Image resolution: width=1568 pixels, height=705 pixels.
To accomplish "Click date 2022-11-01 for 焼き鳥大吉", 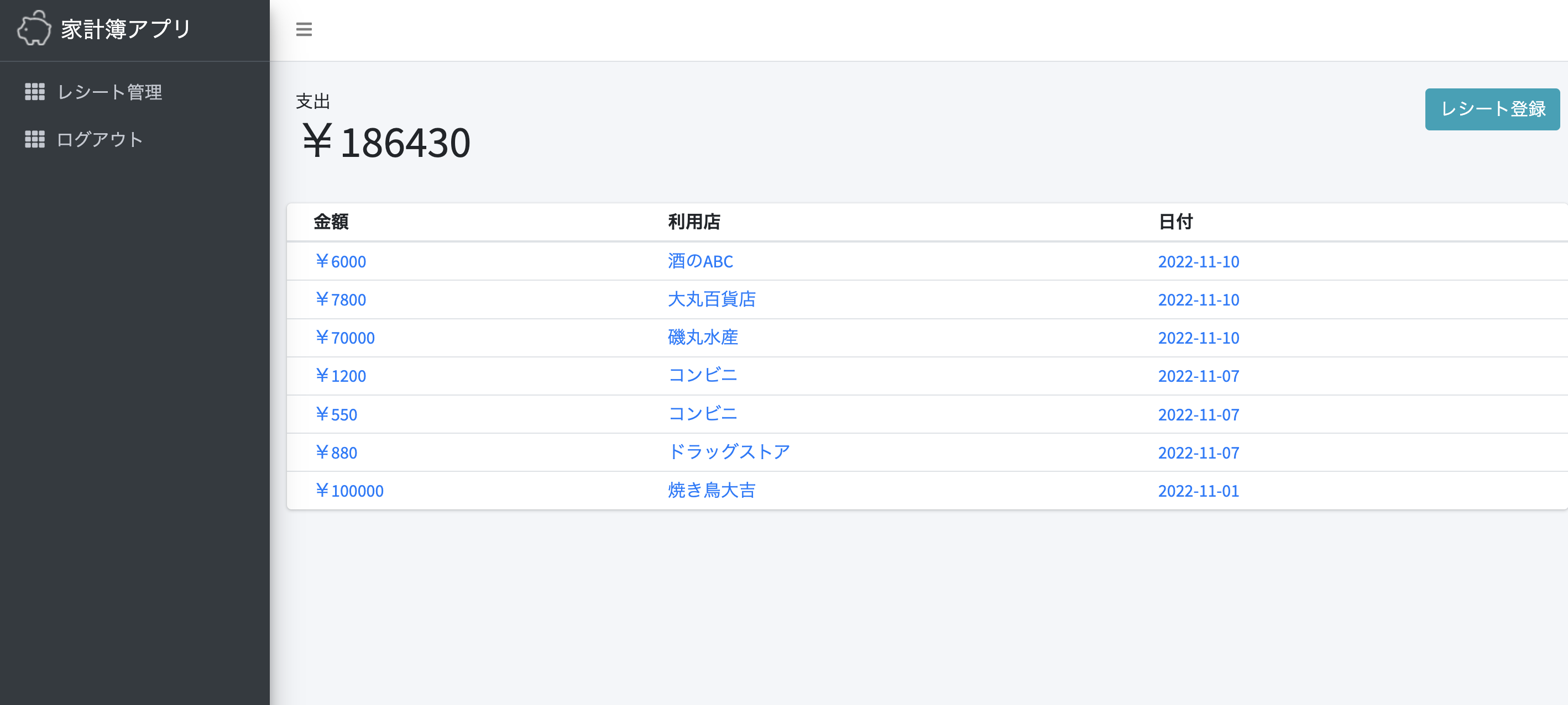I will (1198, 490).
